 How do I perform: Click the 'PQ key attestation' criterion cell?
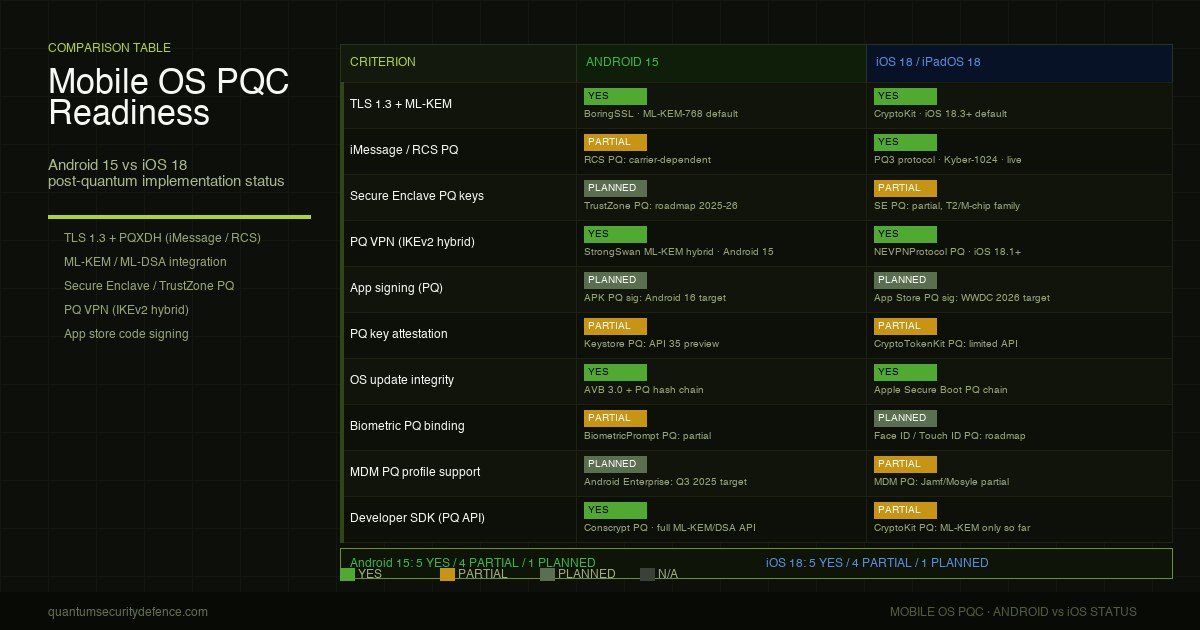pos(458,334)
